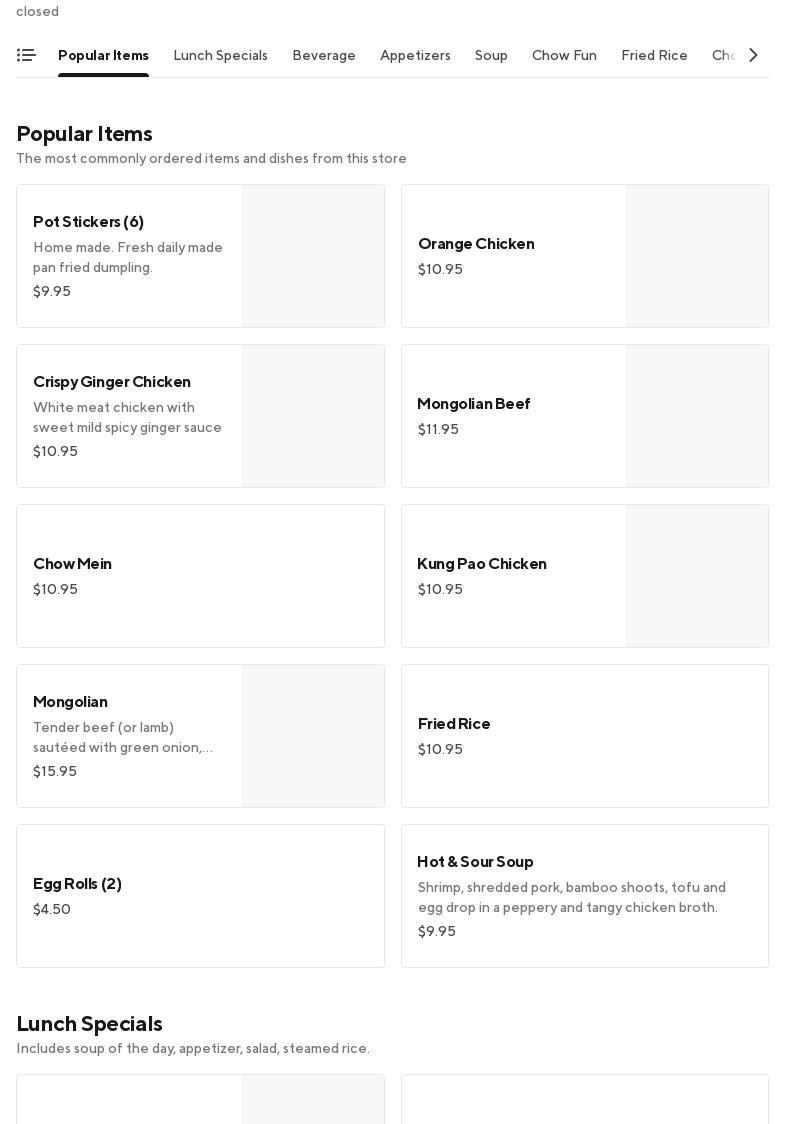Click the Mongolian Beef image thumbnail

(x=697, y=416)
